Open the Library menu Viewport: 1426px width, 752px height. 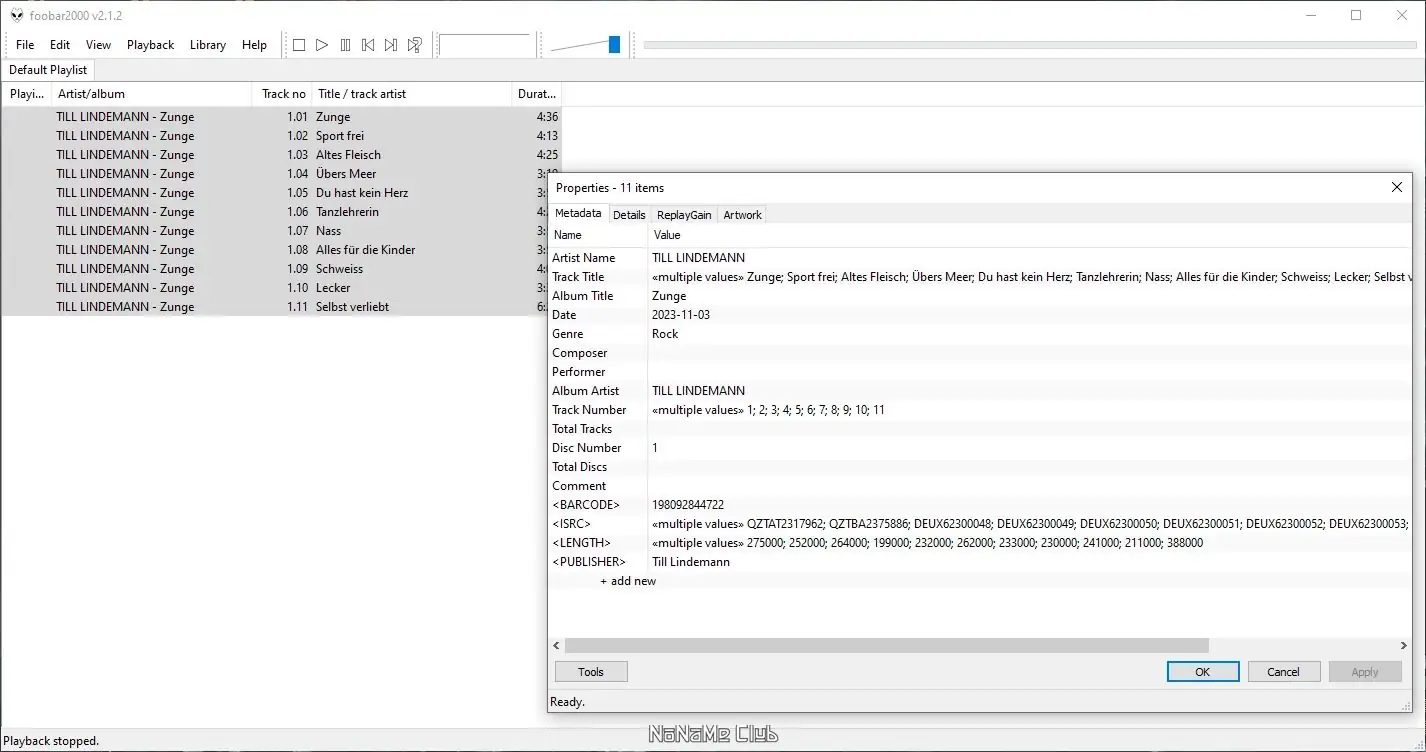coord(208,45)
